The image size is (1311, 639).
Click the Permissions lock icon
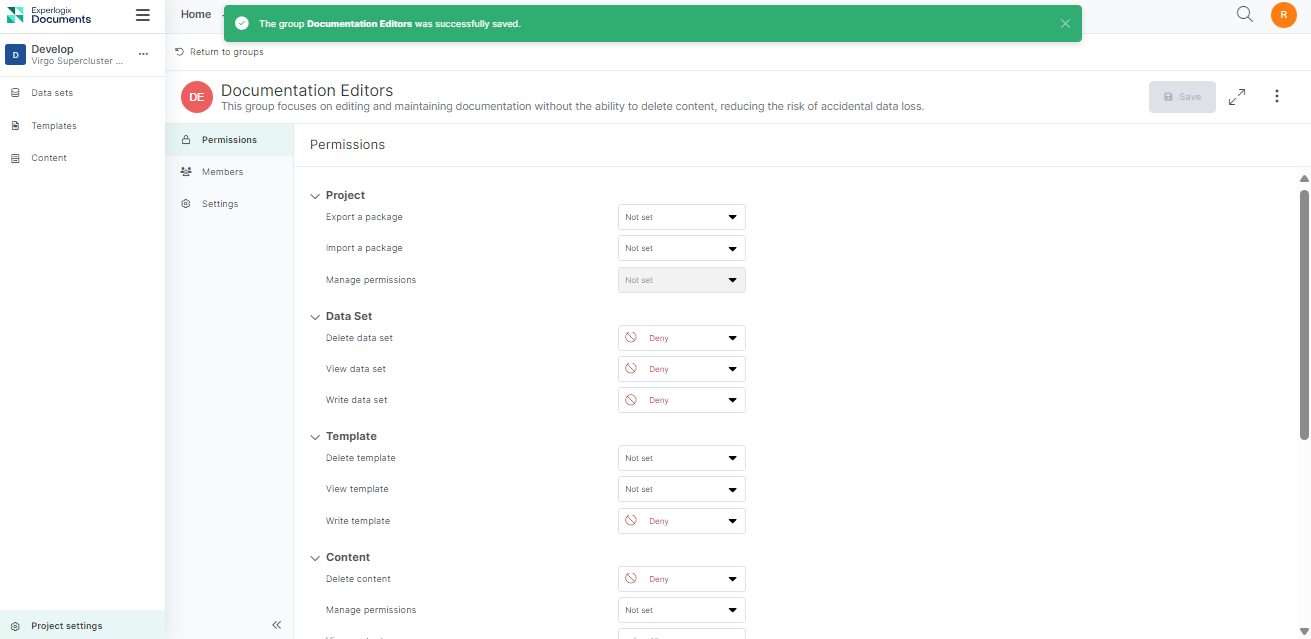(x=186, y=140)
